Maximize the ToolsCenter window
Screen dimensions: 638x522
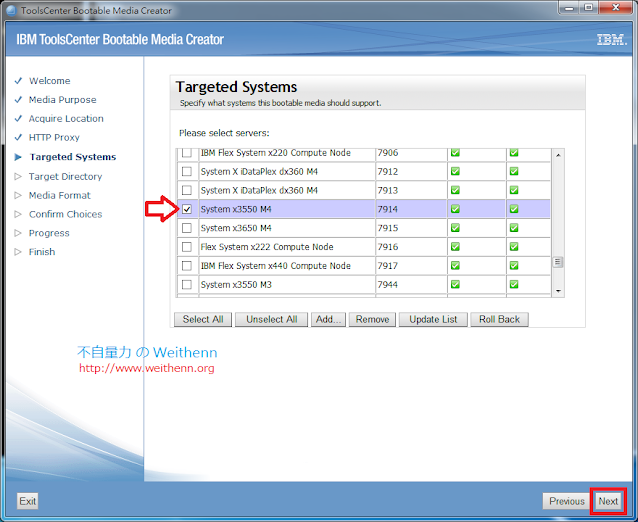coord(588,8)
